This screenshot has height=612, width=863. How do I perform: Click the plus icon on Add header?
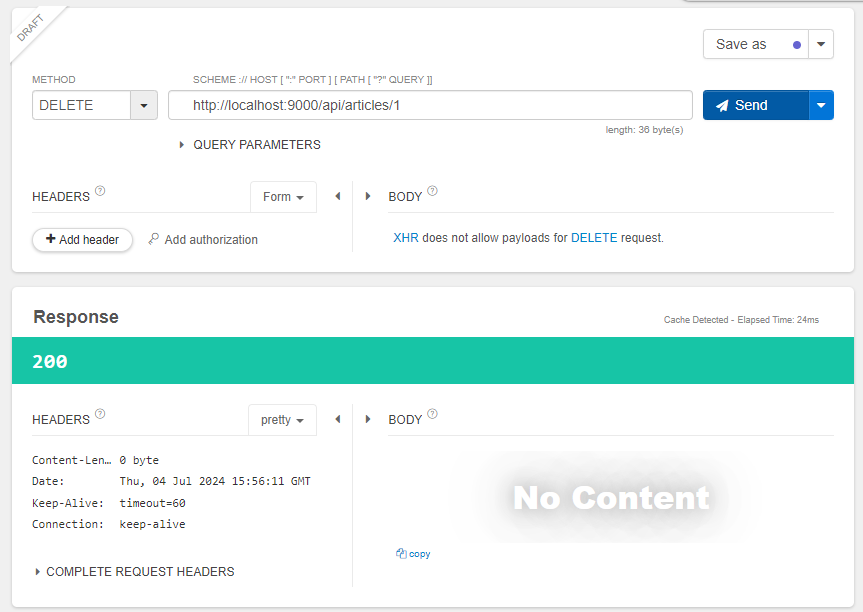pos(51,239)
